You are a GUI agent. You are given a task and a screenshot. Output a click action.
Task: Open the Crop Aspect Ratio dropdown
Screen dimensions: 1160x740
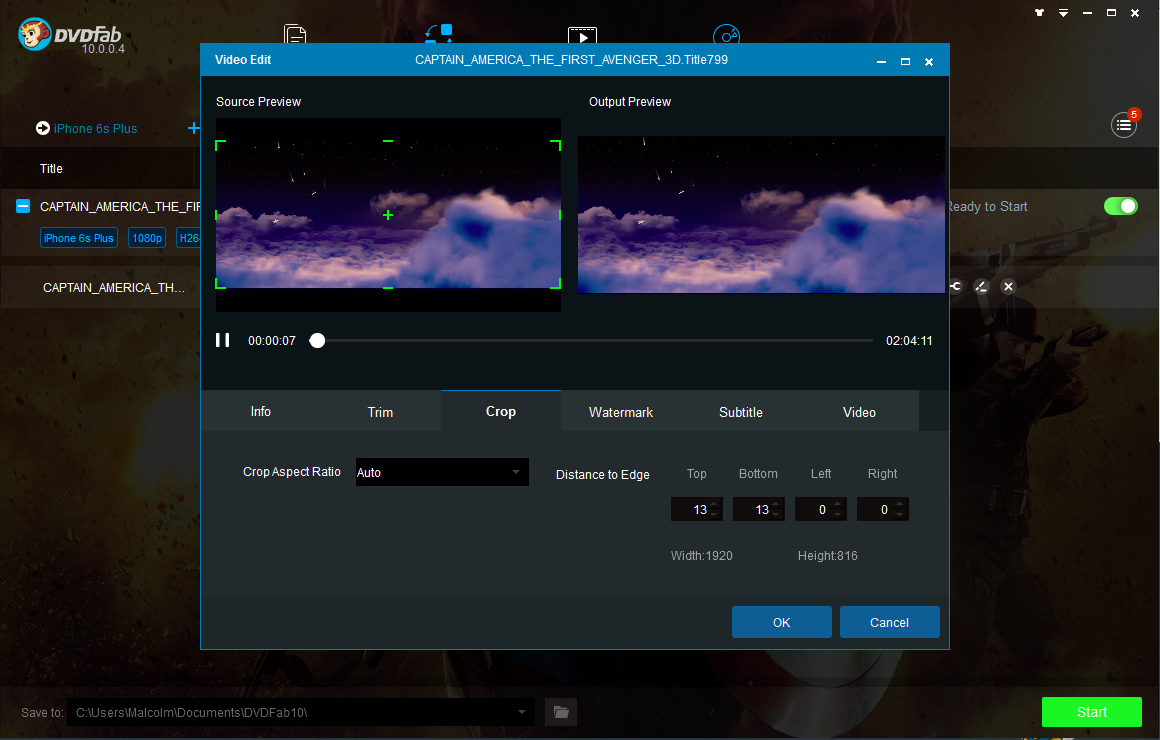click(442, 472)
